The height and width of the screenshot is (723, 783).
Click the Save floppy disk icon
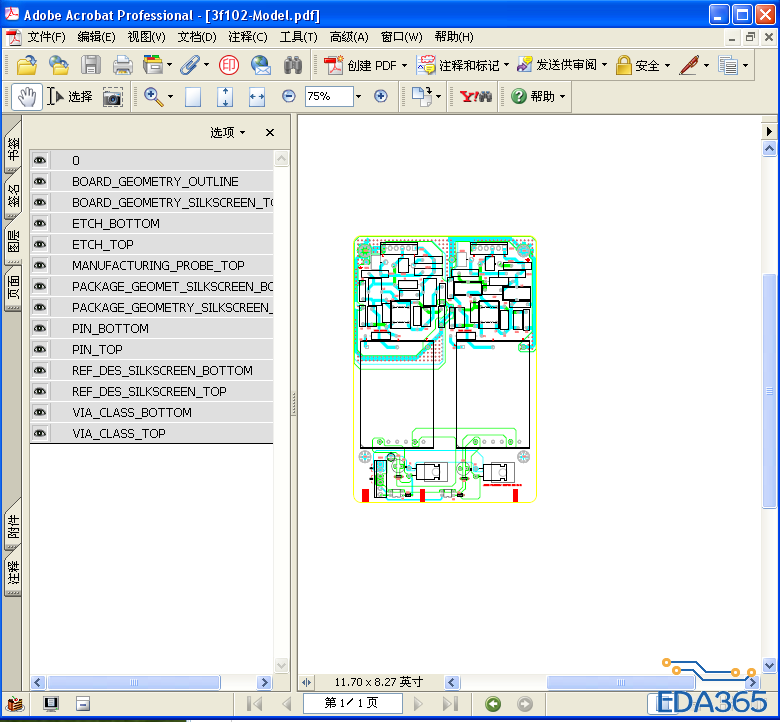pos(91,66)
